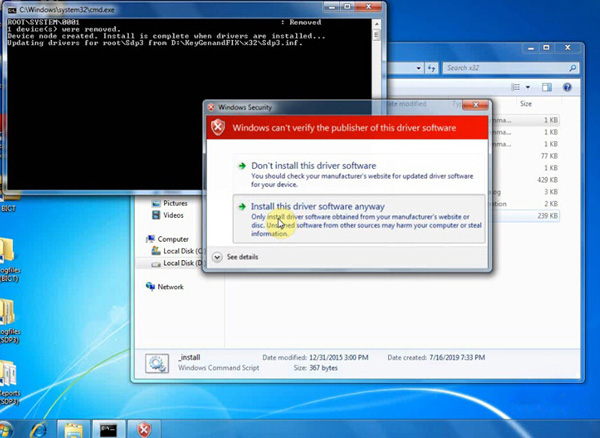Open the address bar history dropdown
This screenshot has height=438, width=600.
point(419,68)
